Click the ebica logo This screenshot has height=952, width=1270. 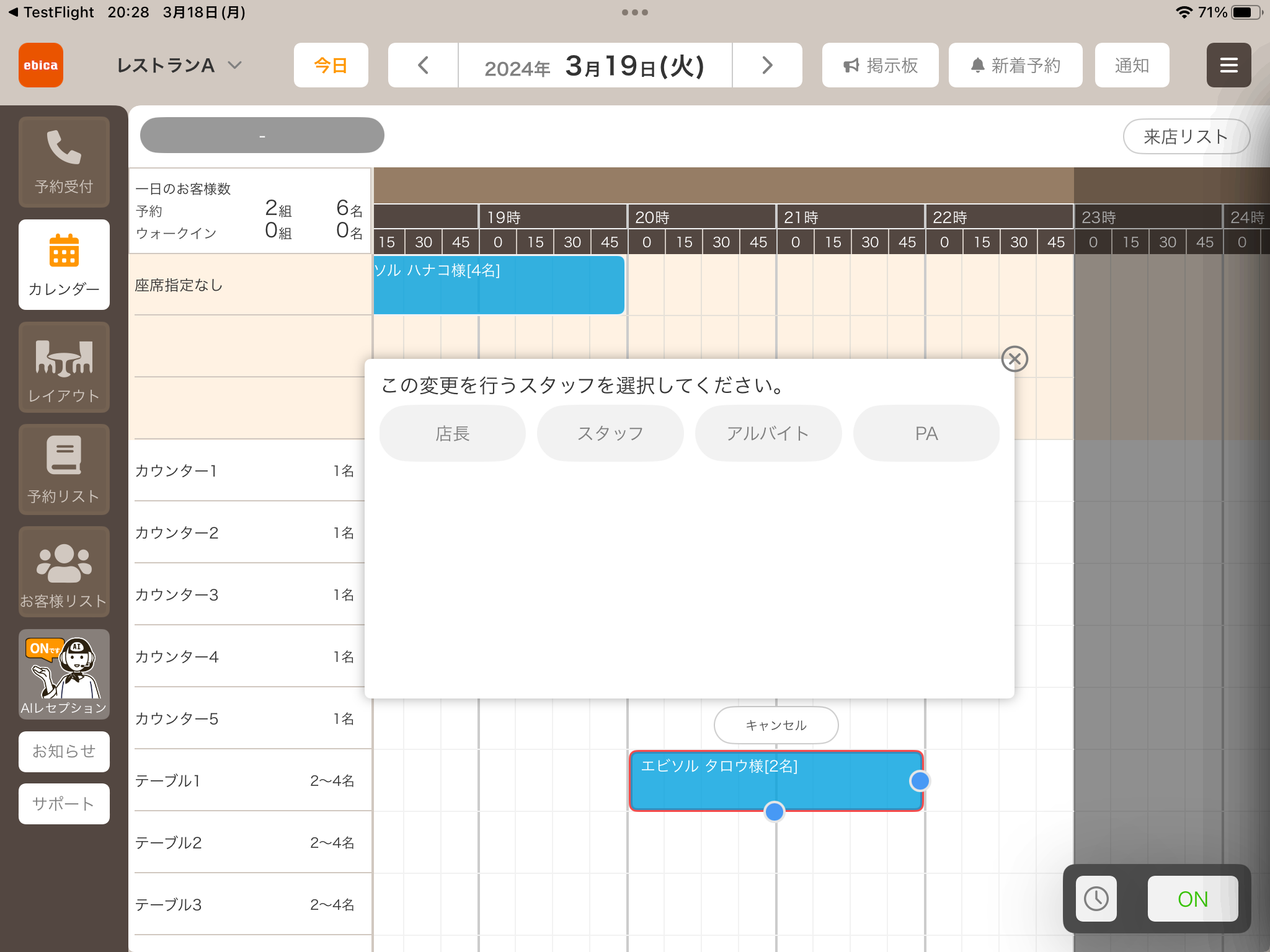click(x=41, y=65)
